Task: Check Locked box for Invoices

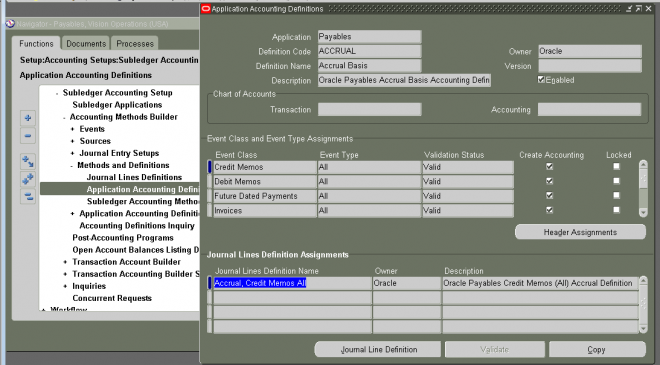Action: (617, 210)
